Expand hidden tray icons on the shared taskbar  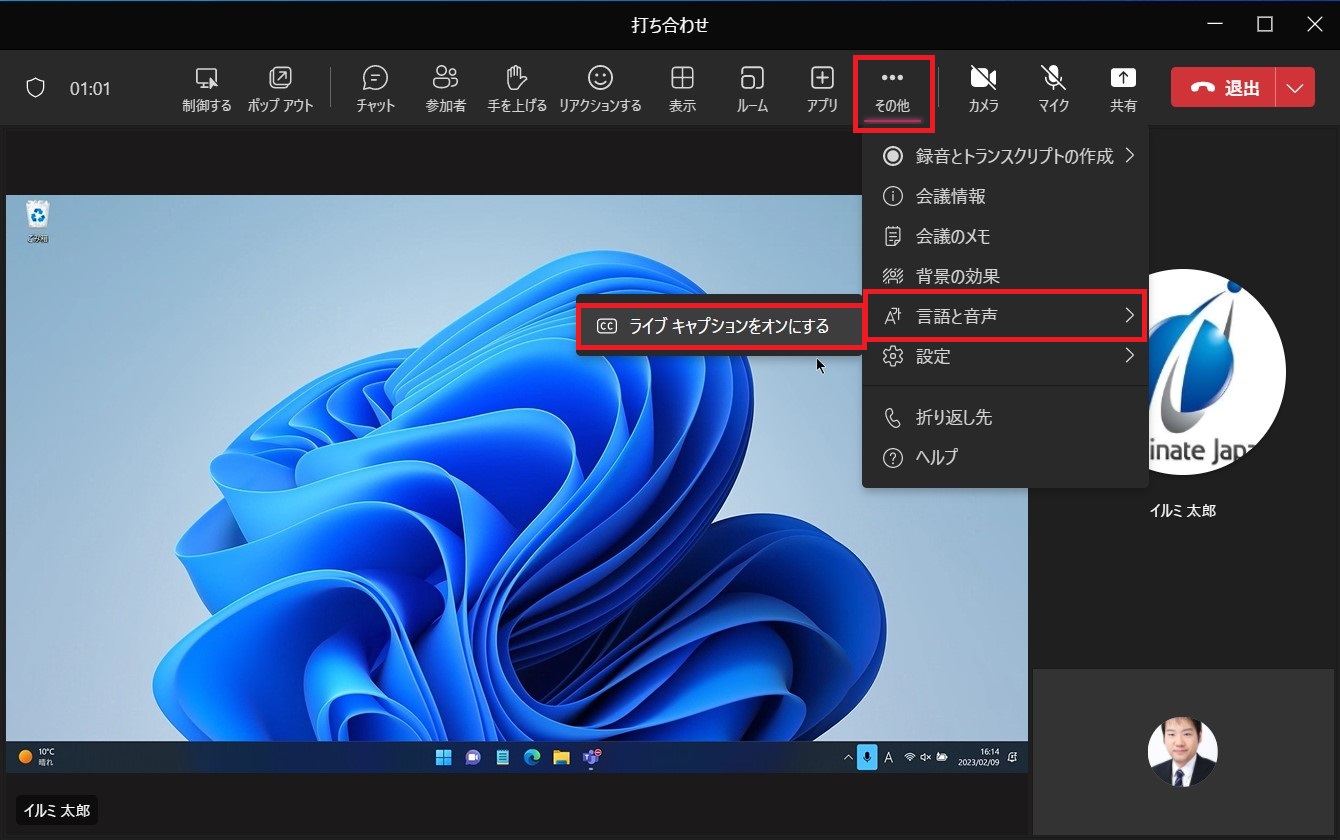(848, 757)
